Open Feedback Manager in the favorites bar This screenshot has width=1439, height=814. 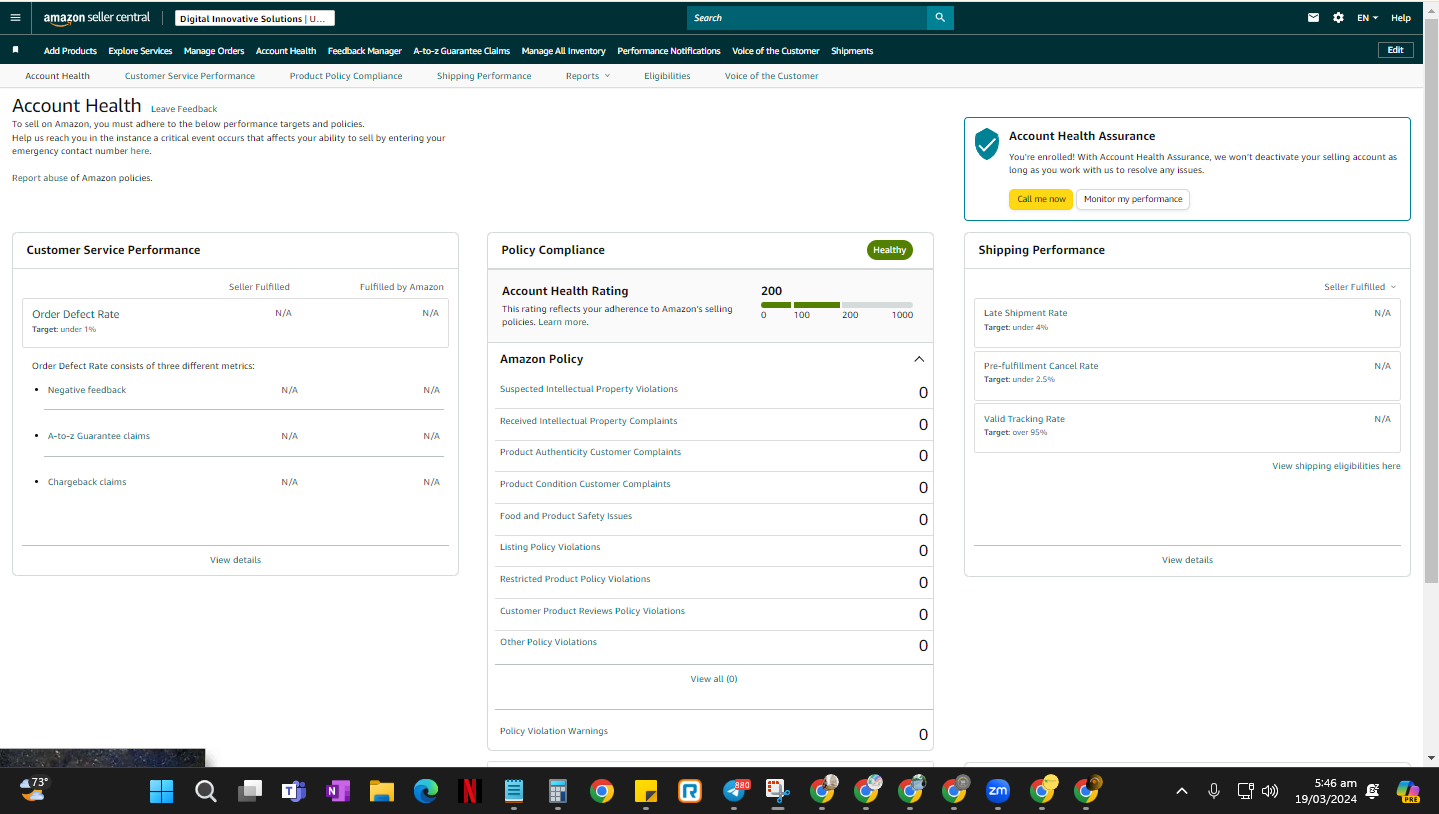[x=365, y=51]
